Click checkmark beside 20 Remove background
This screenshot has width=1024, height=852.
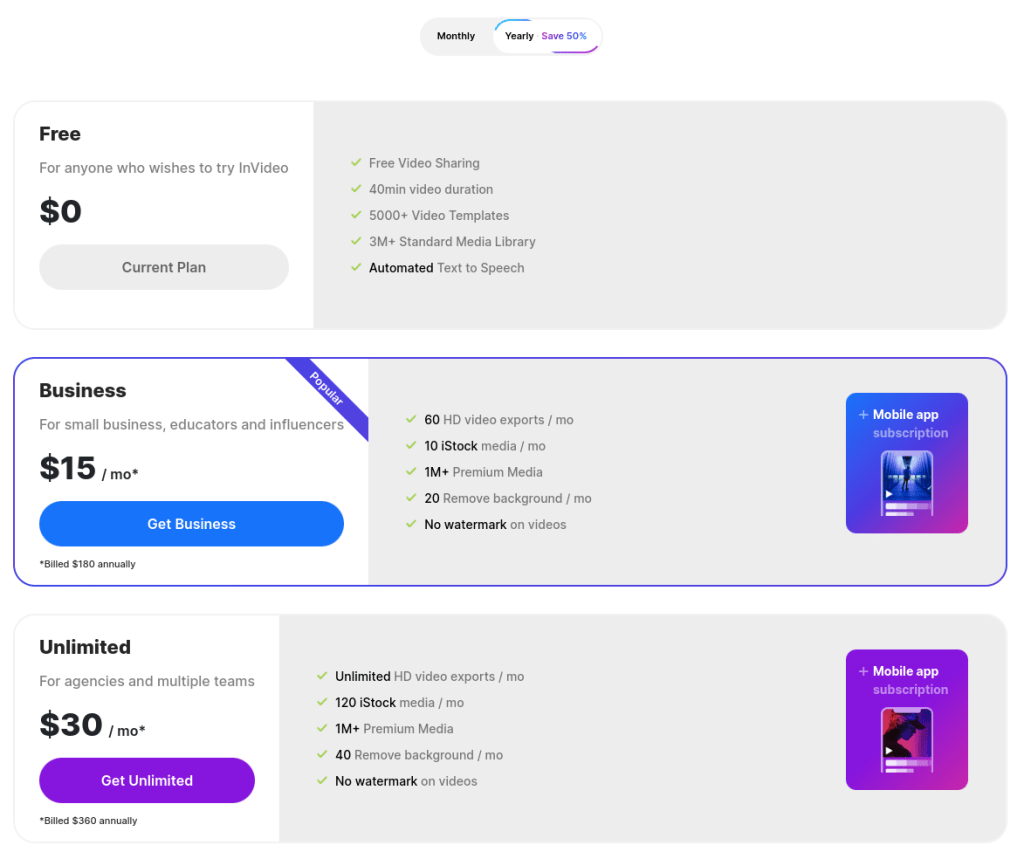(411, 497)
